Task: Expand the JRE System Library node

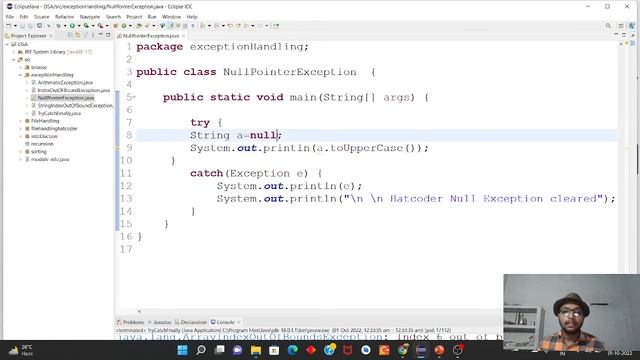Action: [x=14, y=52]
